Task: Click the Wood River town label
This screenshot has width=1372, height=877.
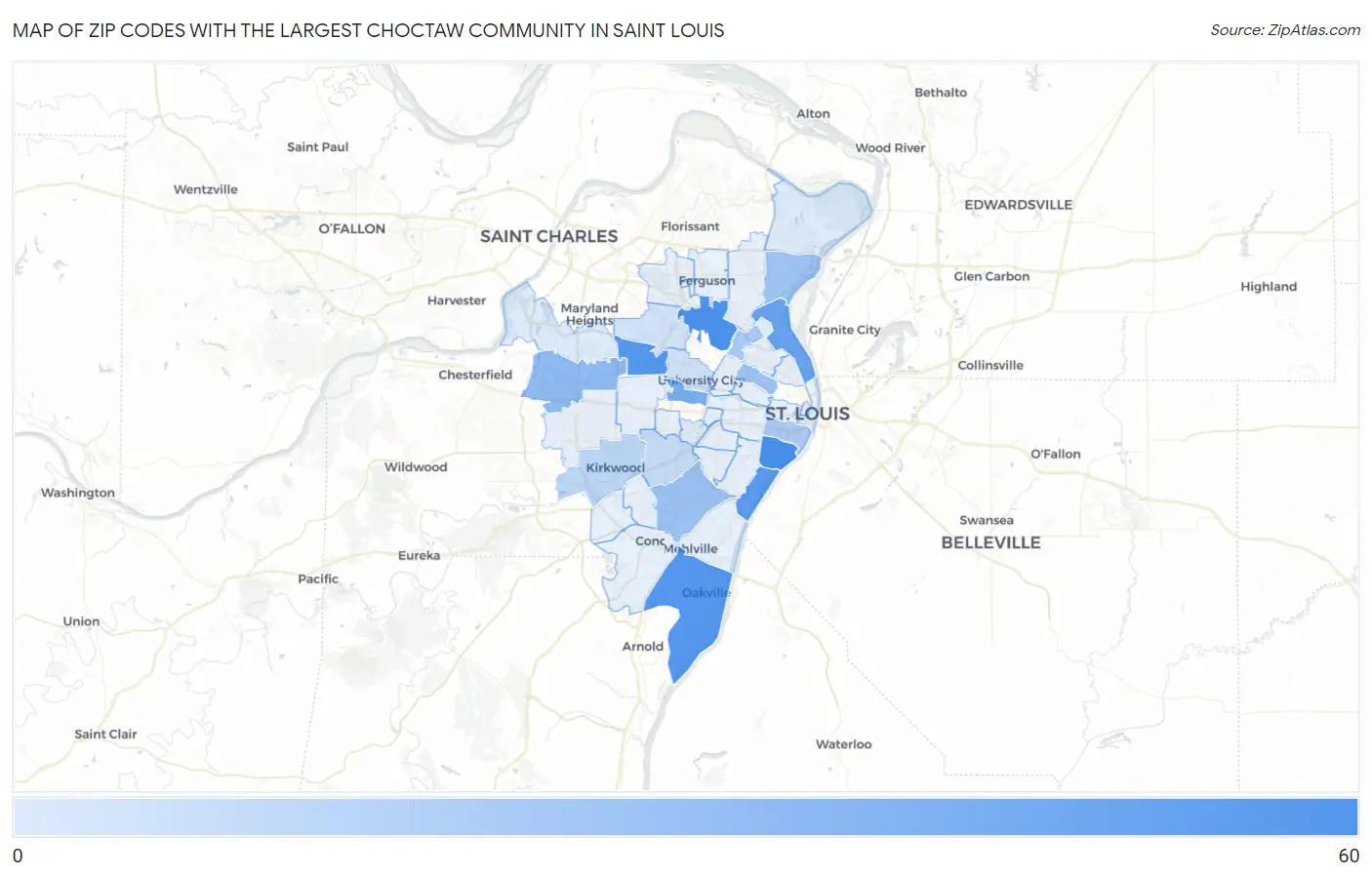Action: [890, 148]
